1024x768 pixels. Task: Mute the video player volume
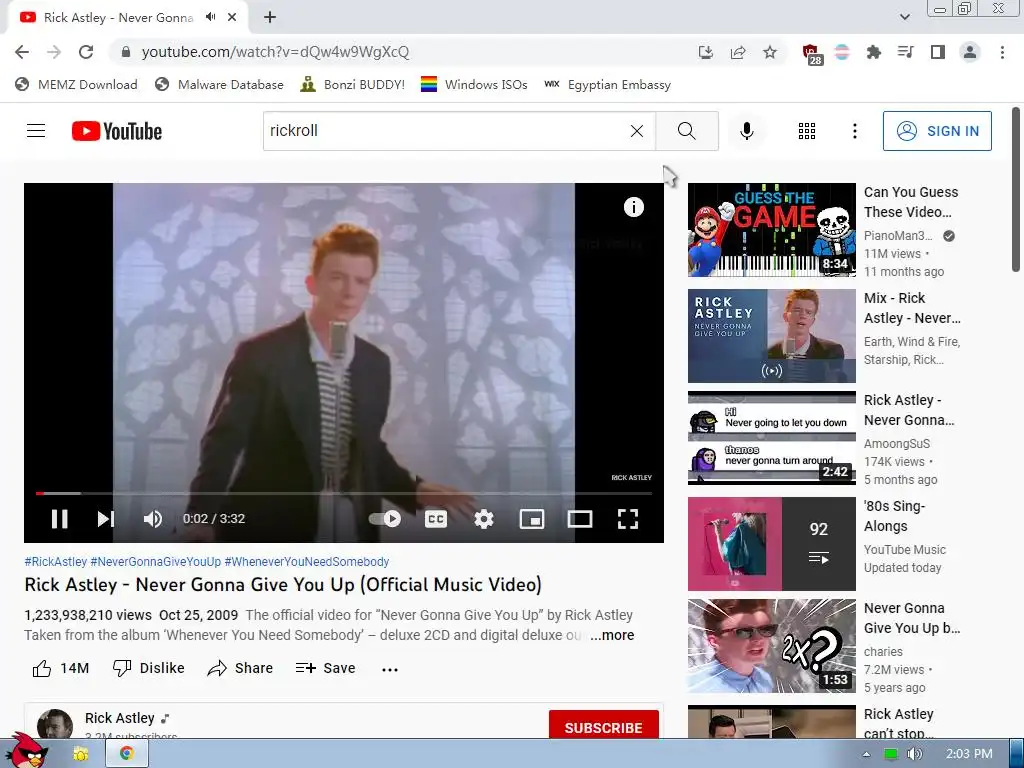pos(153,519)
